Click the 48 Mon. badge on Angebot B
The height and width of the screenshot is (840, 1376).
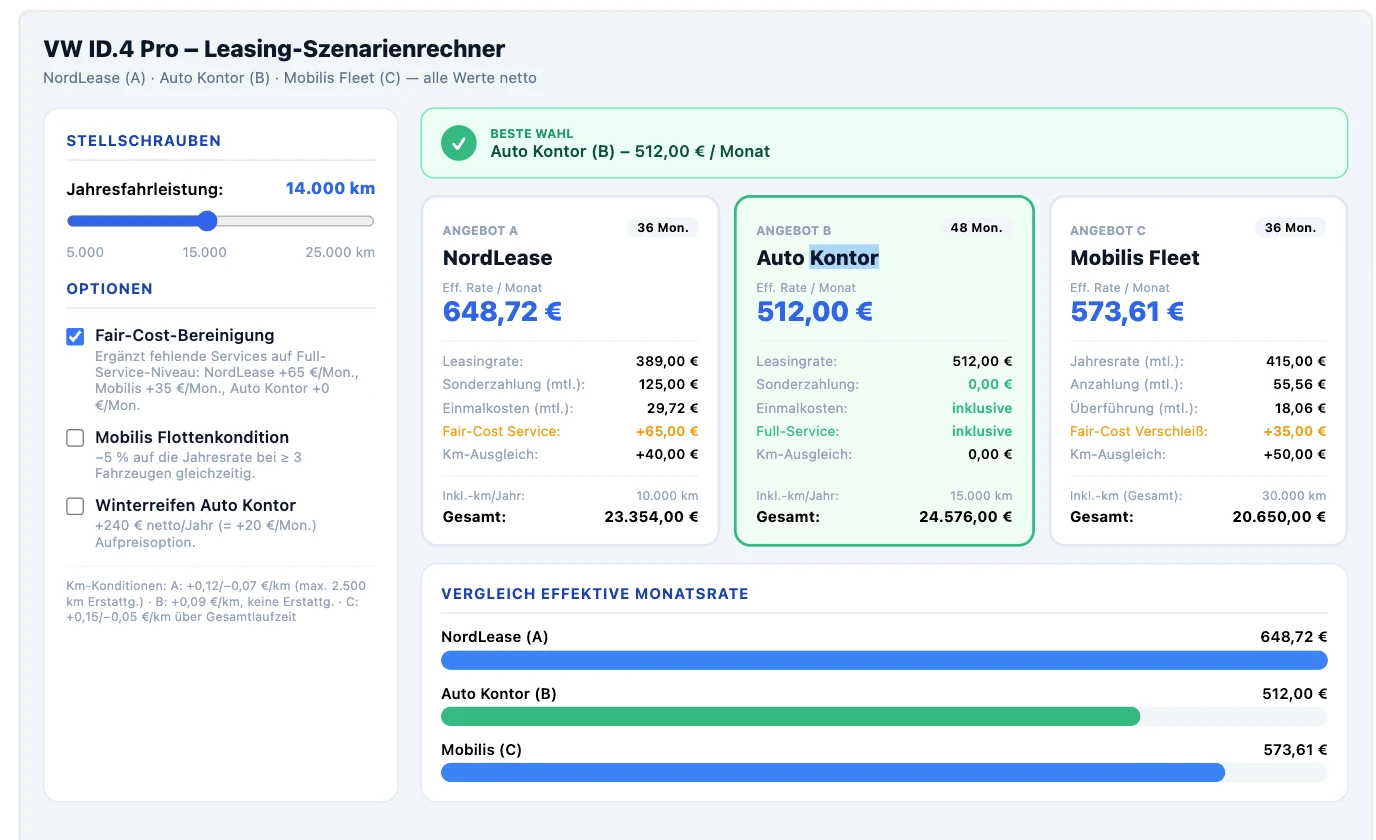[x=976, y=228]
